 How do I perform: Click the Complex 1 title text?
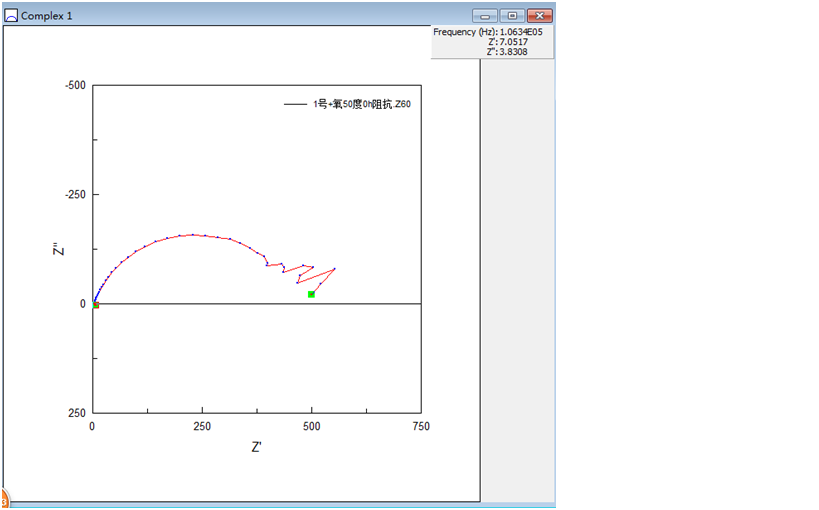[46, 16]
